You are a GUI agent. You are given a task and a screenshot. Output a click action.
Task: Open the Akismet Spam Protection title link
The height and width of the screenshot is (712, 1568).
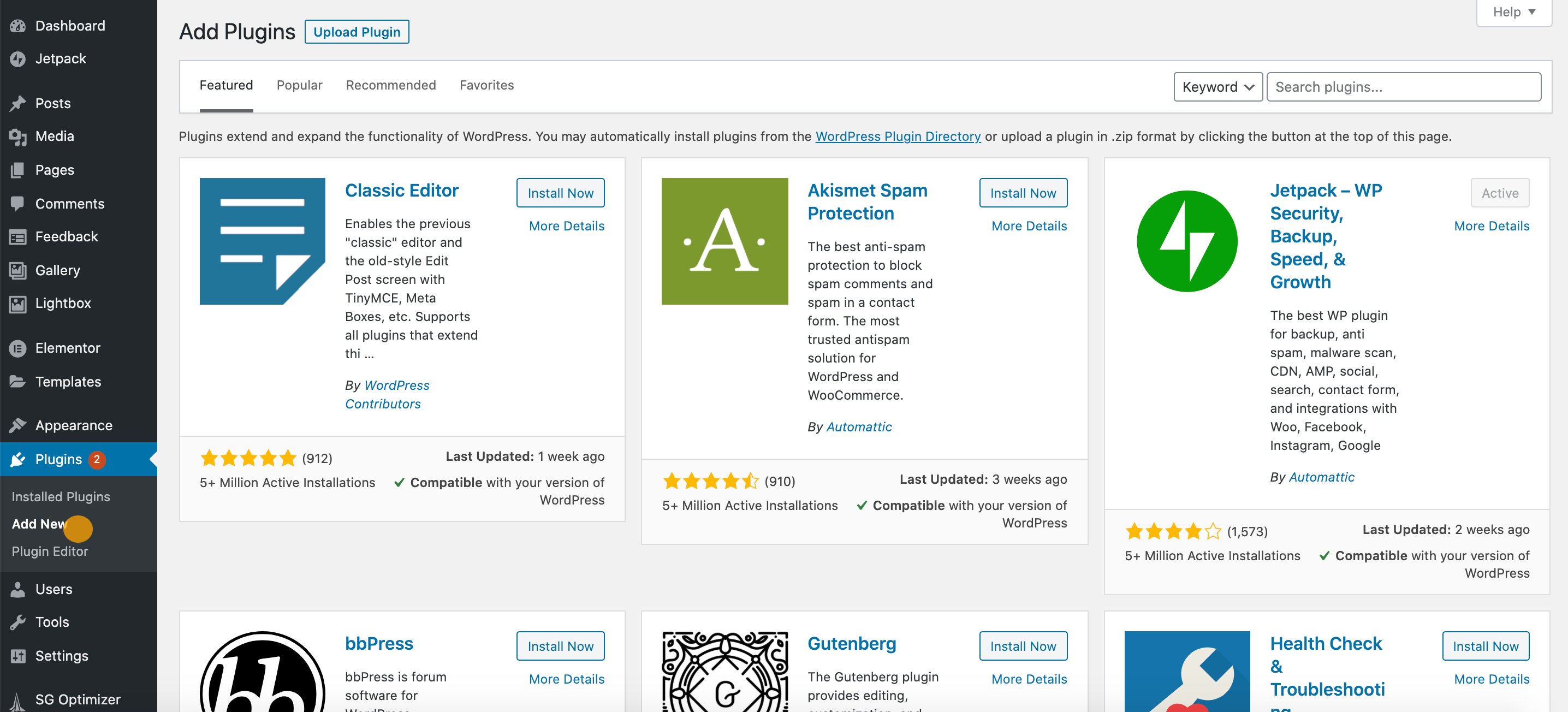868,202
